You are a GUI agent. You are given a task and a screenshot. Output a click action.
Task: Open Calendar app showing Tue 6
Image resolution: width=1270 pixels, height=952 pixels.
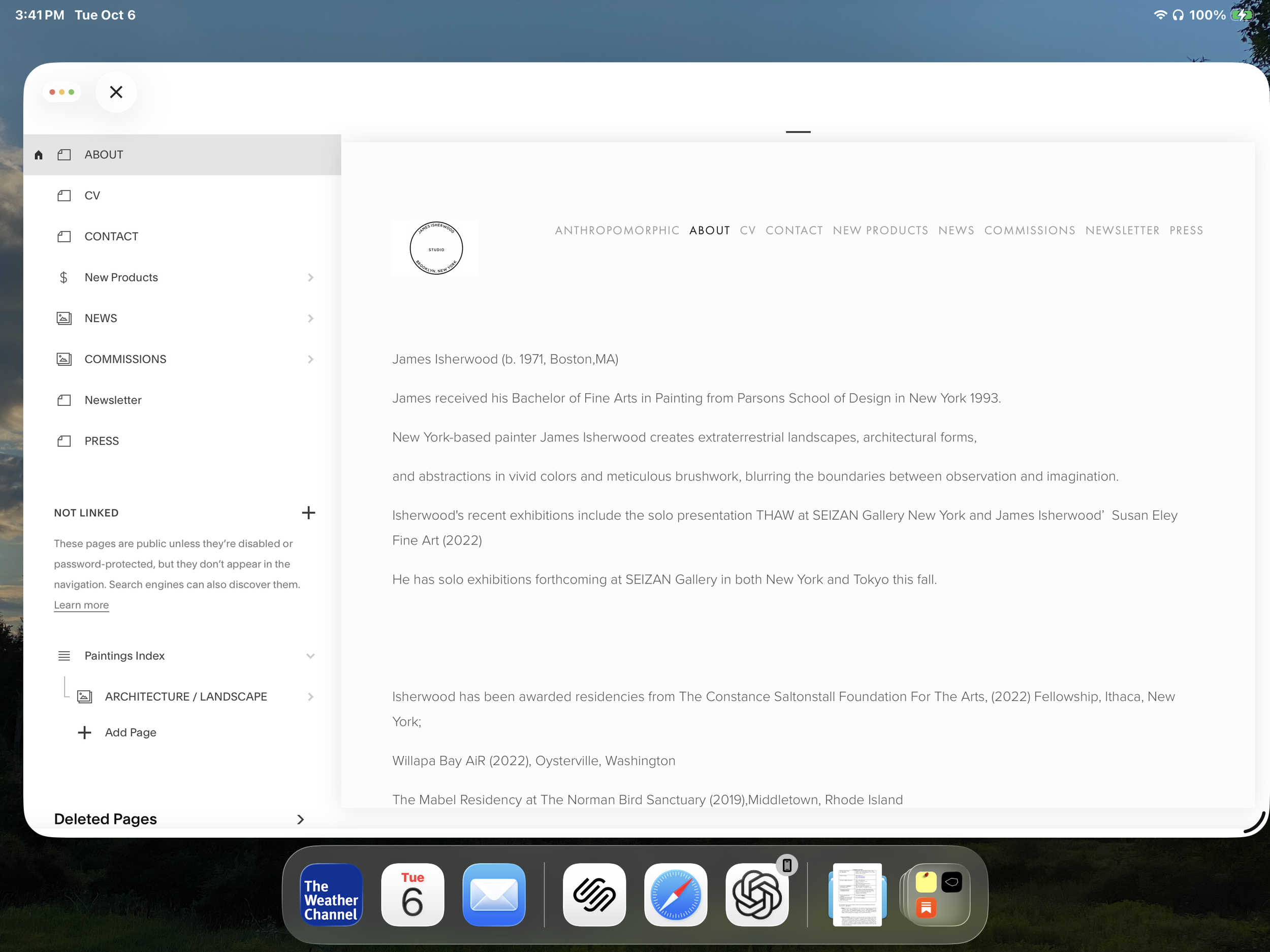[x=412, y=895]
